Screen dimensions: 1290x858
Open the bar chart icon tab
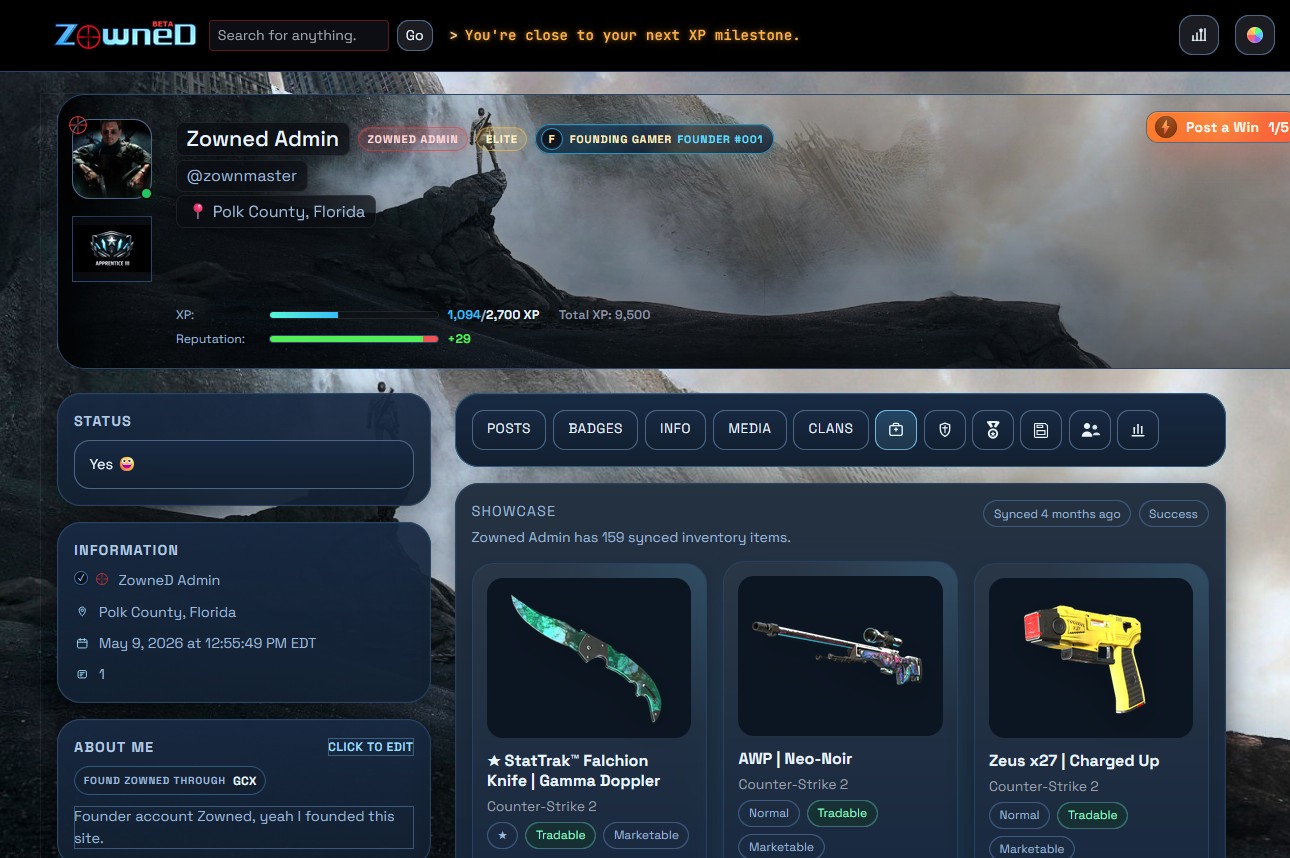[1138, 429]
